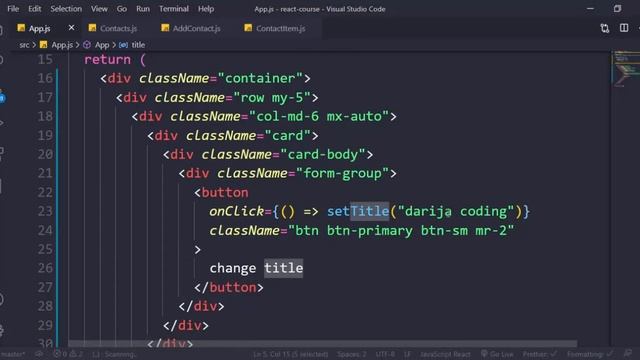Image resolution: width=640 pixels, height=360 pixels.
Task: Click the Go Live status bar button
Action: pyautogui.click(x=497, y=354)
